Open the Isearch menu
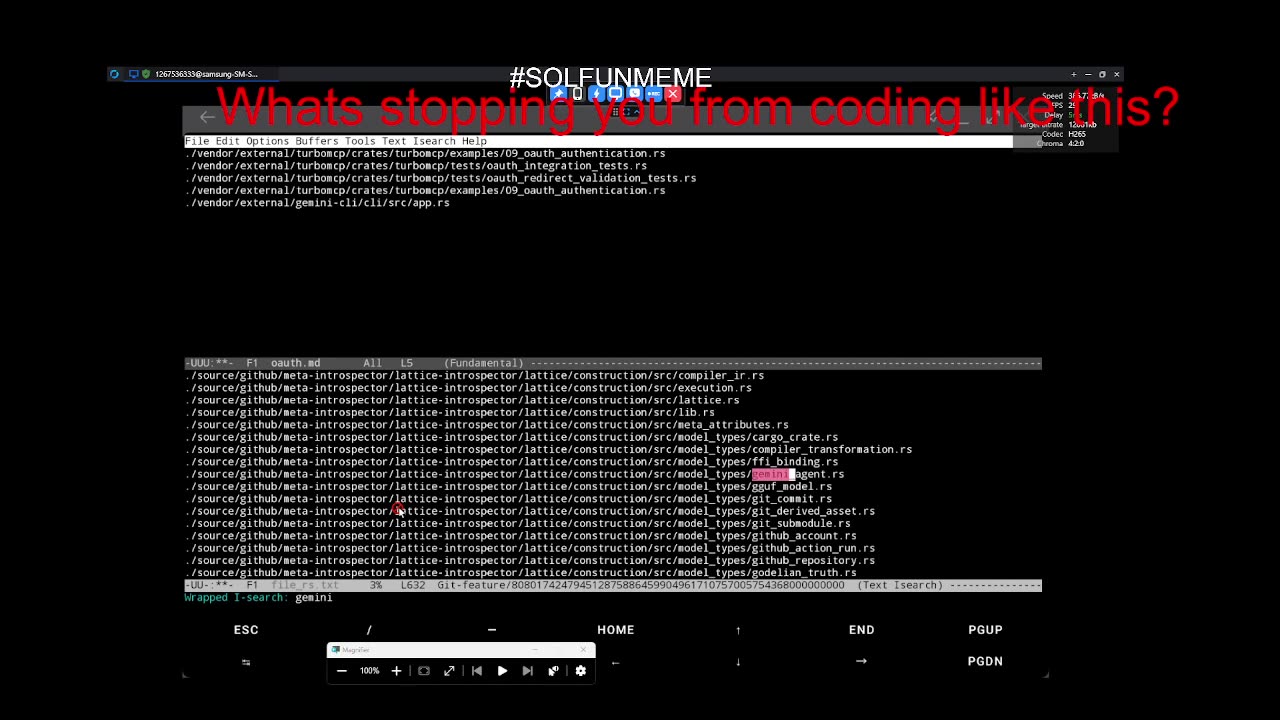This screenshot has width=1280, height=720. (434, 141)
